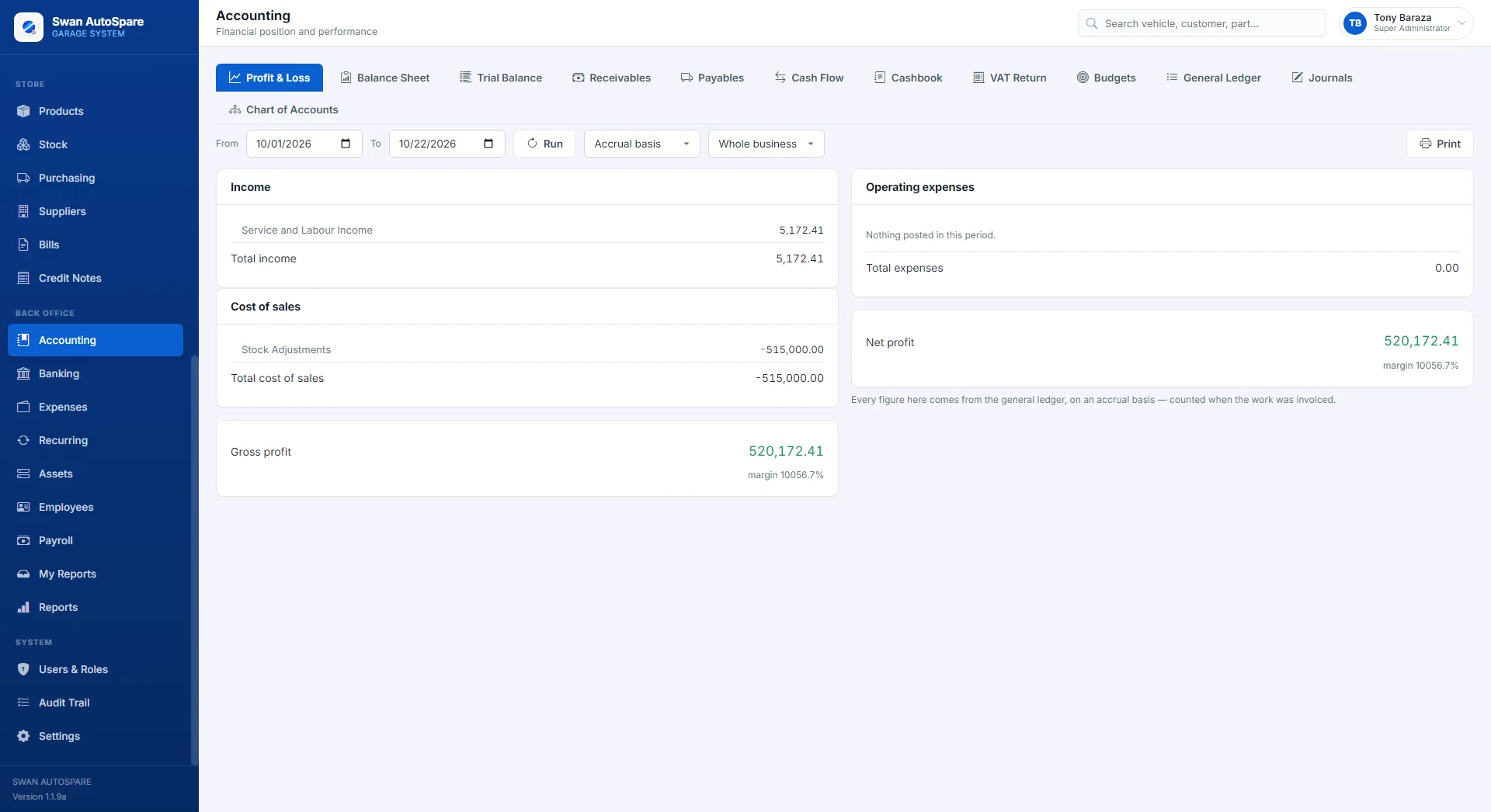Click the Suppliers building icon
This screenshot has height=812, width=1491.
(x=23, y=211)
